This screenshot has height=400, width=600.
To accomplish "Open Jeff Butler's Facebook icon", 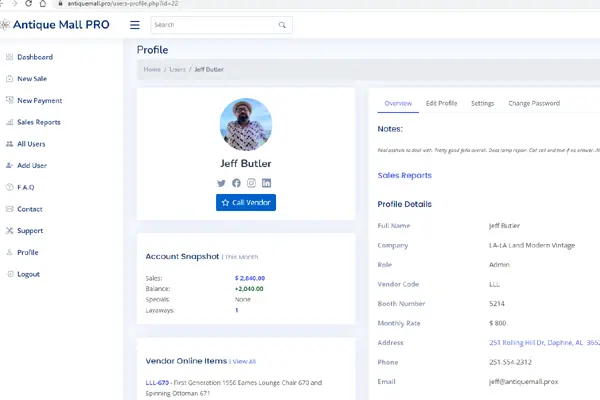I will 236,183.
